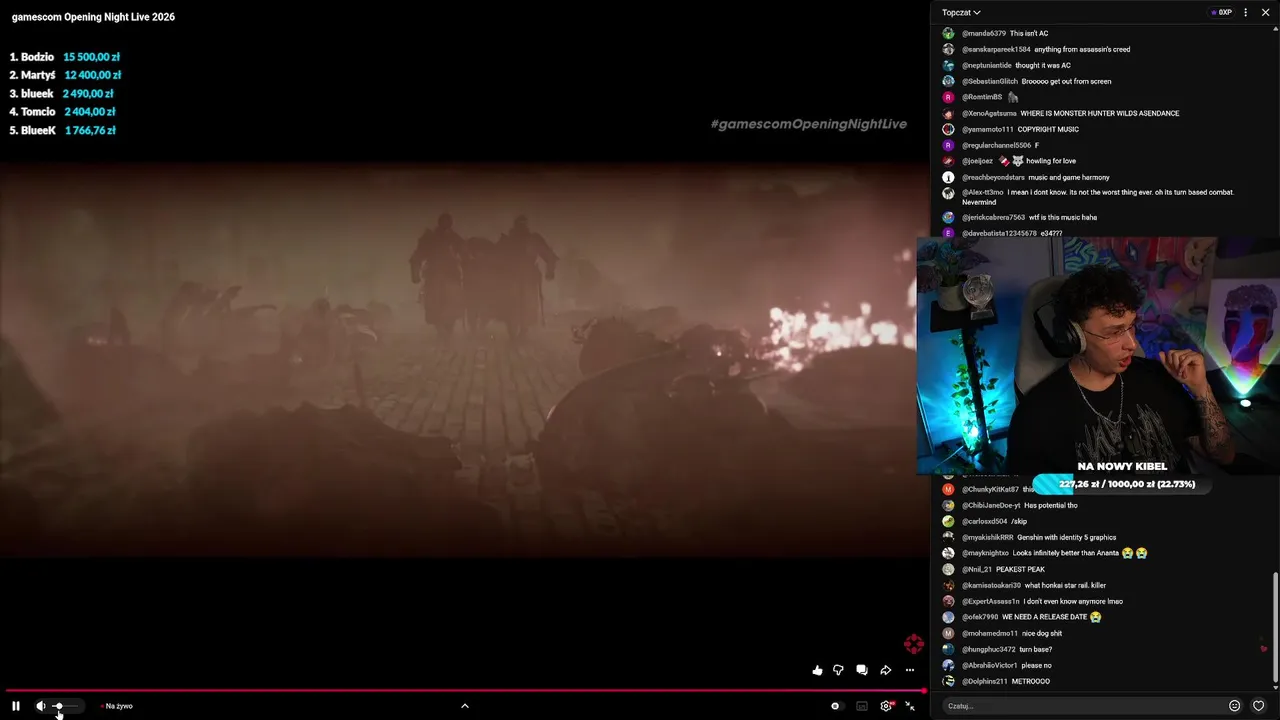This screenshot has width=1280, height=720.
Task: Open @manda6379's avatar in chat
Action: pyautogui.click(x=949, y=33)
